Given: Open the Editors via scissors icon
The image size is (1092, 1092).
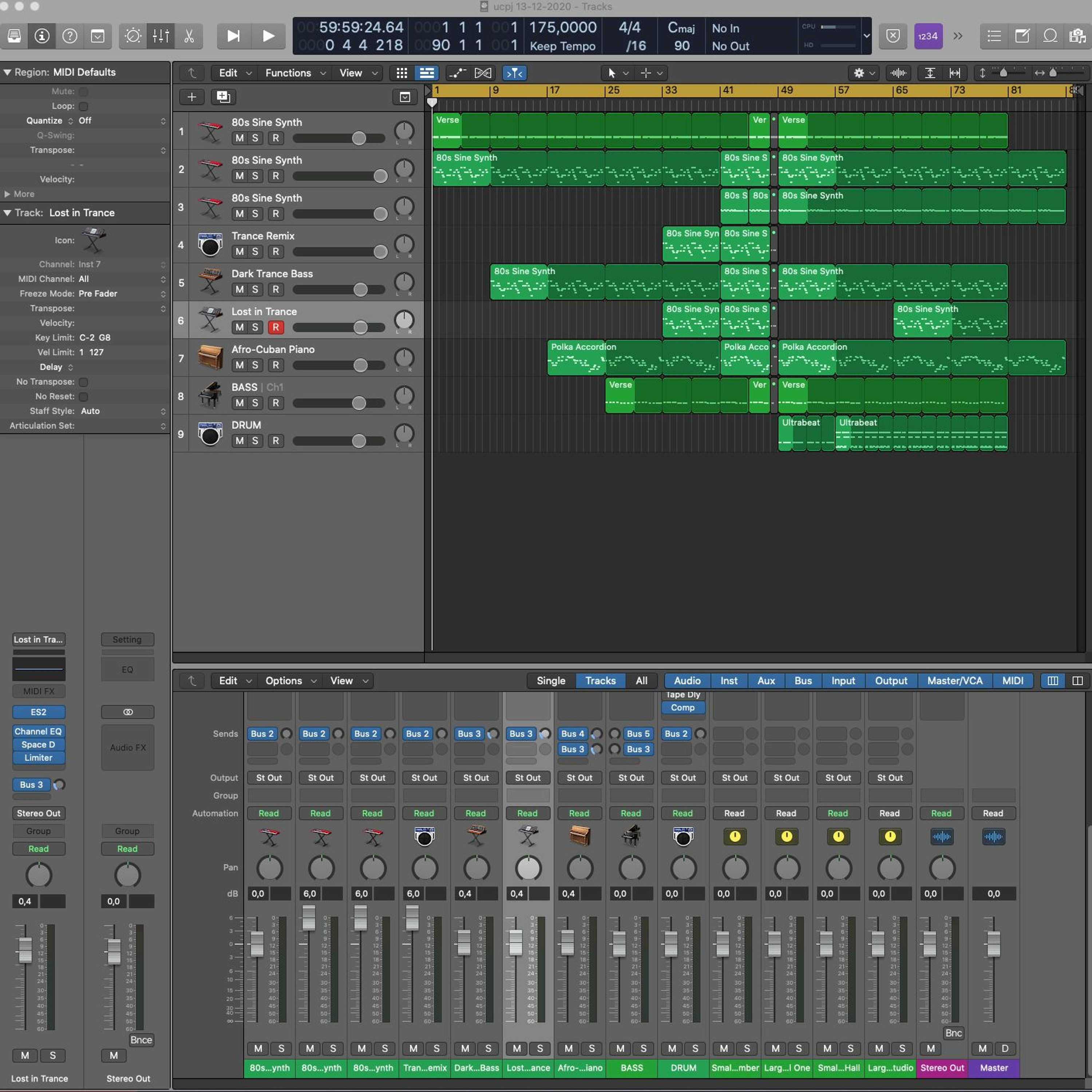Looking at the screenshot, I should coord(189,36).
